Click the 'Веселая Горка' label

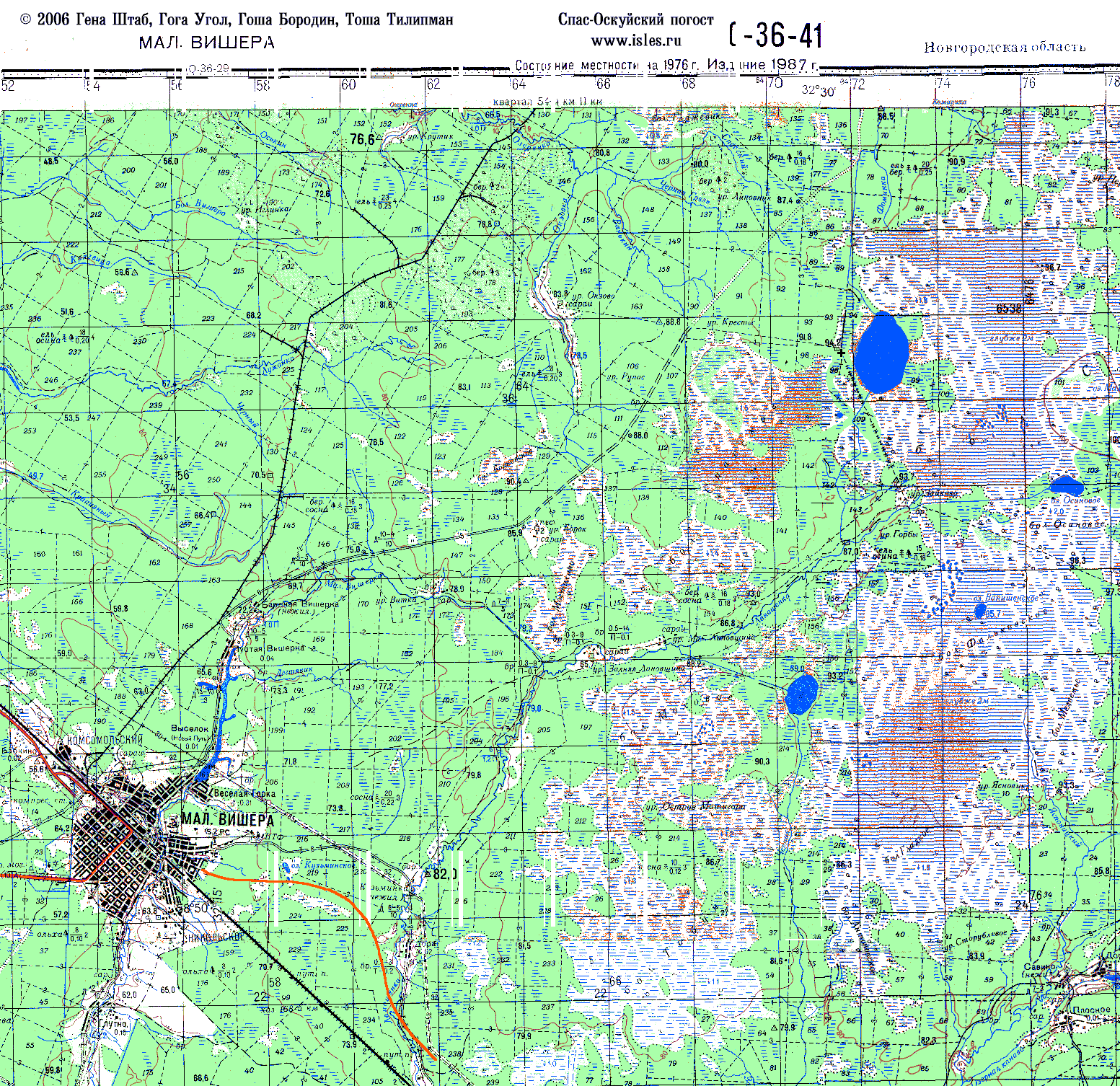click(x=244, y=793)
